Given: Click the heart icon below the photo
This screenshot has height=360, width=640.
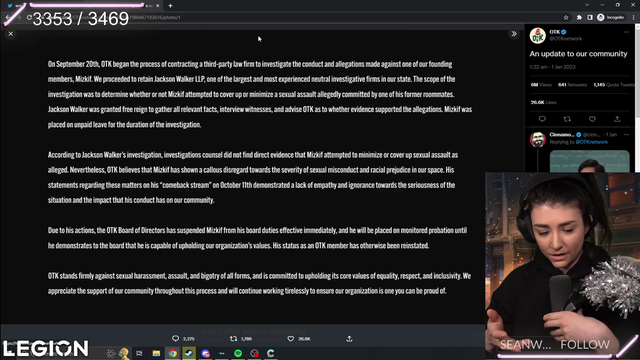Looking at the screenshot, I should click(x=291, y=338).
